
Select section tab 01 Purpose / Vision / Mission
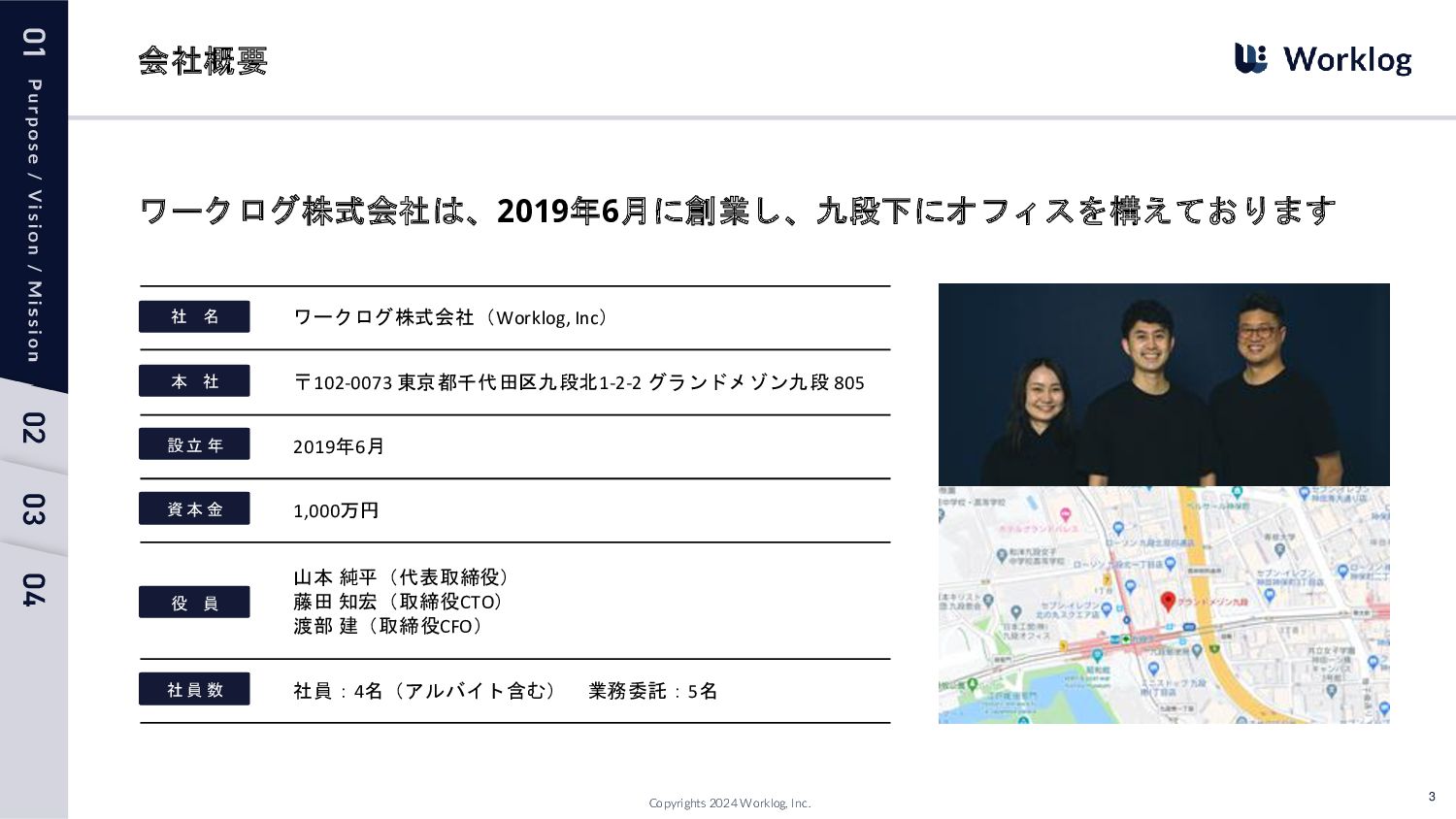pos(34,194)
